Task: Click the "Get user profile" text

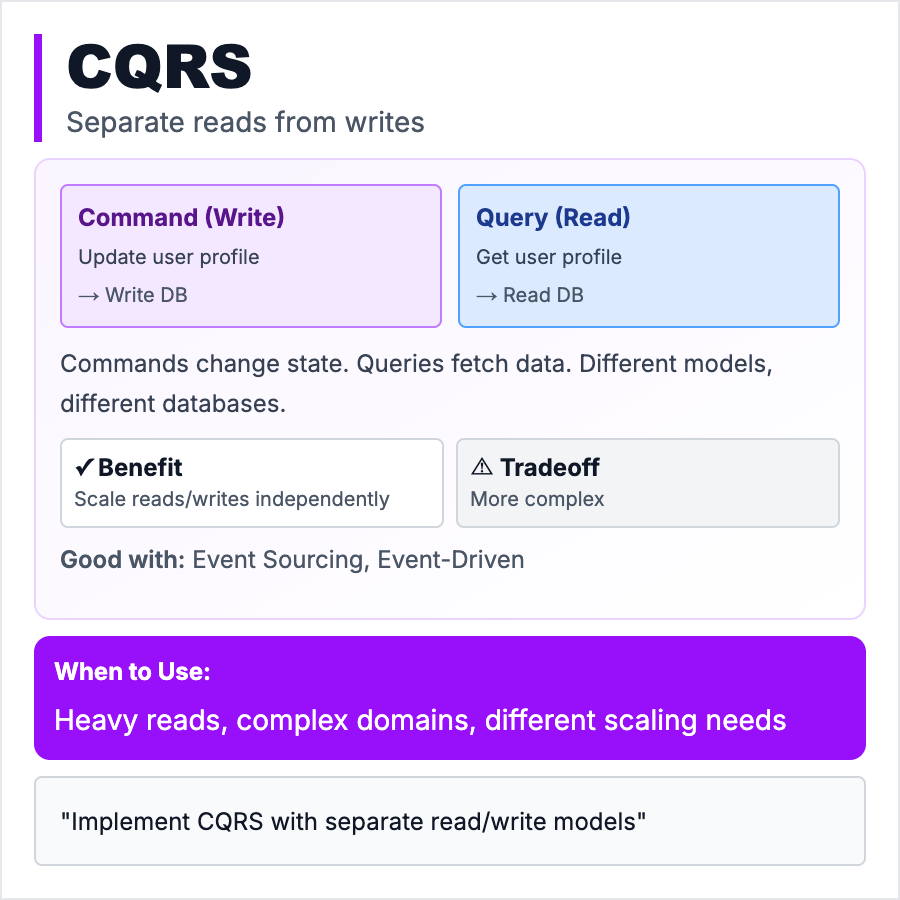Action: tap(549, 257)
